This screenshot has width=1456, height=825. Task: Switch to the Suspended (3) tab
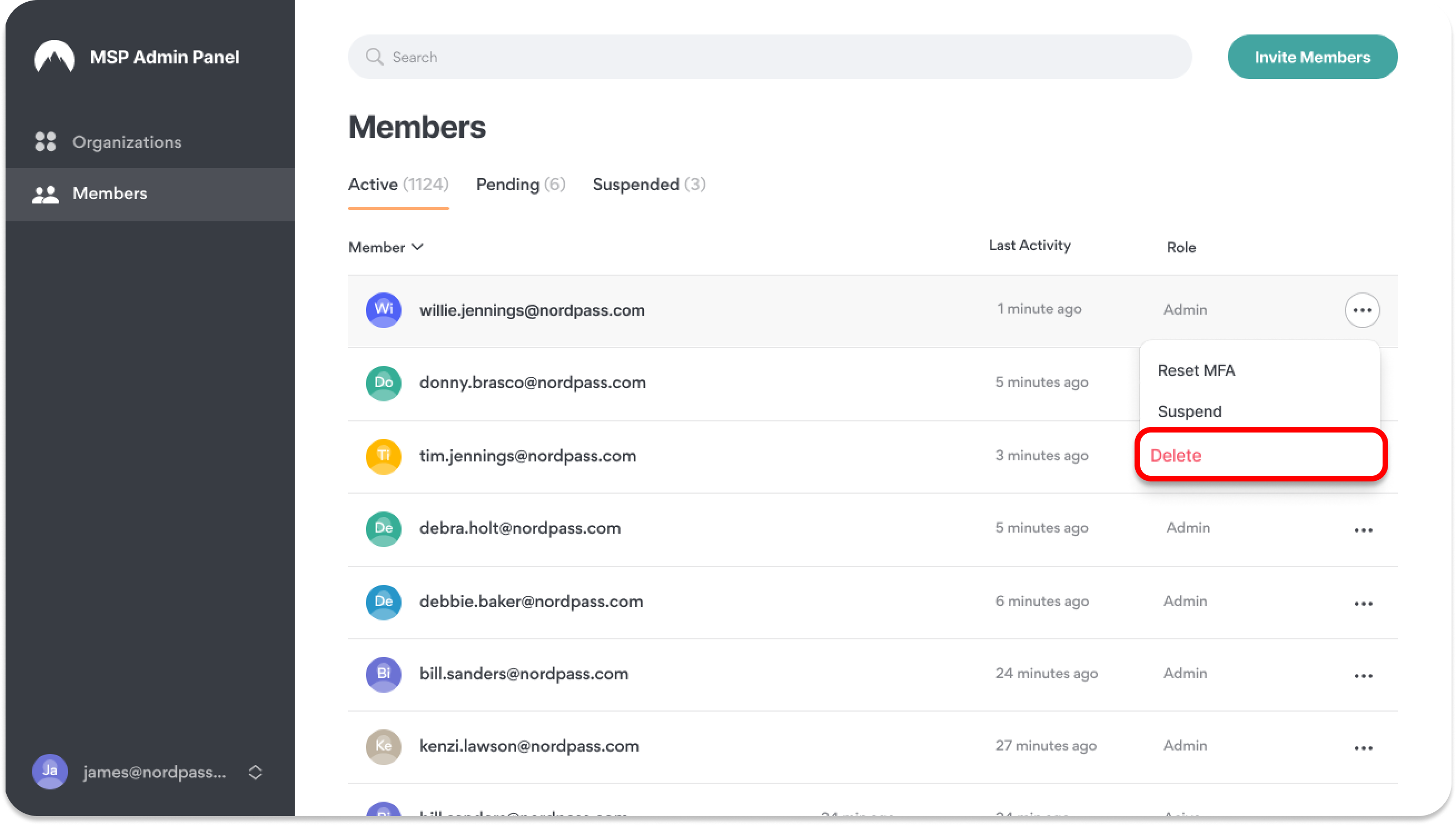click(649, 185)
